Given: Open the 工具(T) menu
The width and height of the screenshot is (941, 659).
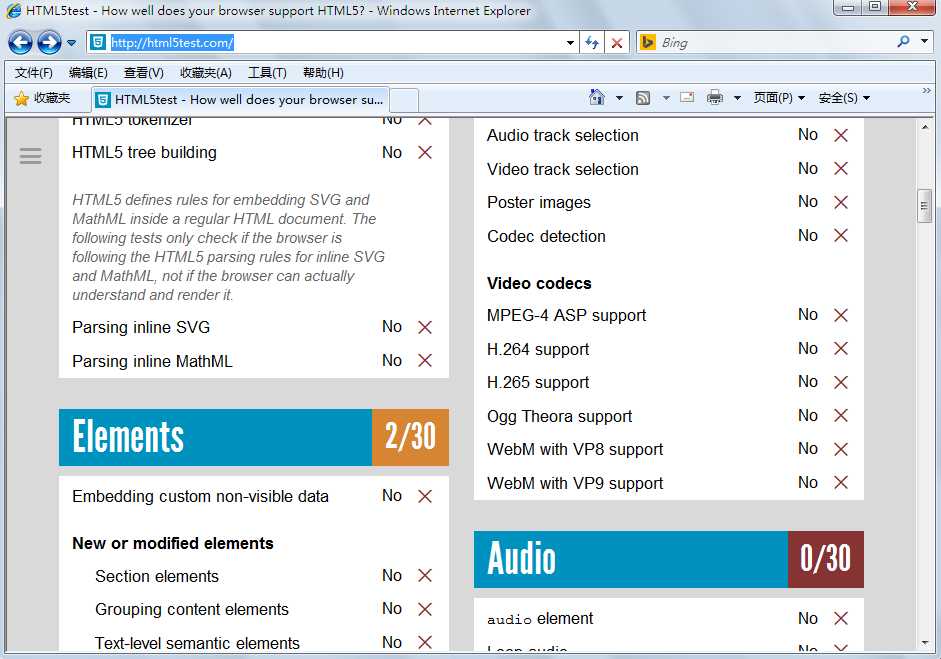Looking at the screenshot, I should [267, 73].
